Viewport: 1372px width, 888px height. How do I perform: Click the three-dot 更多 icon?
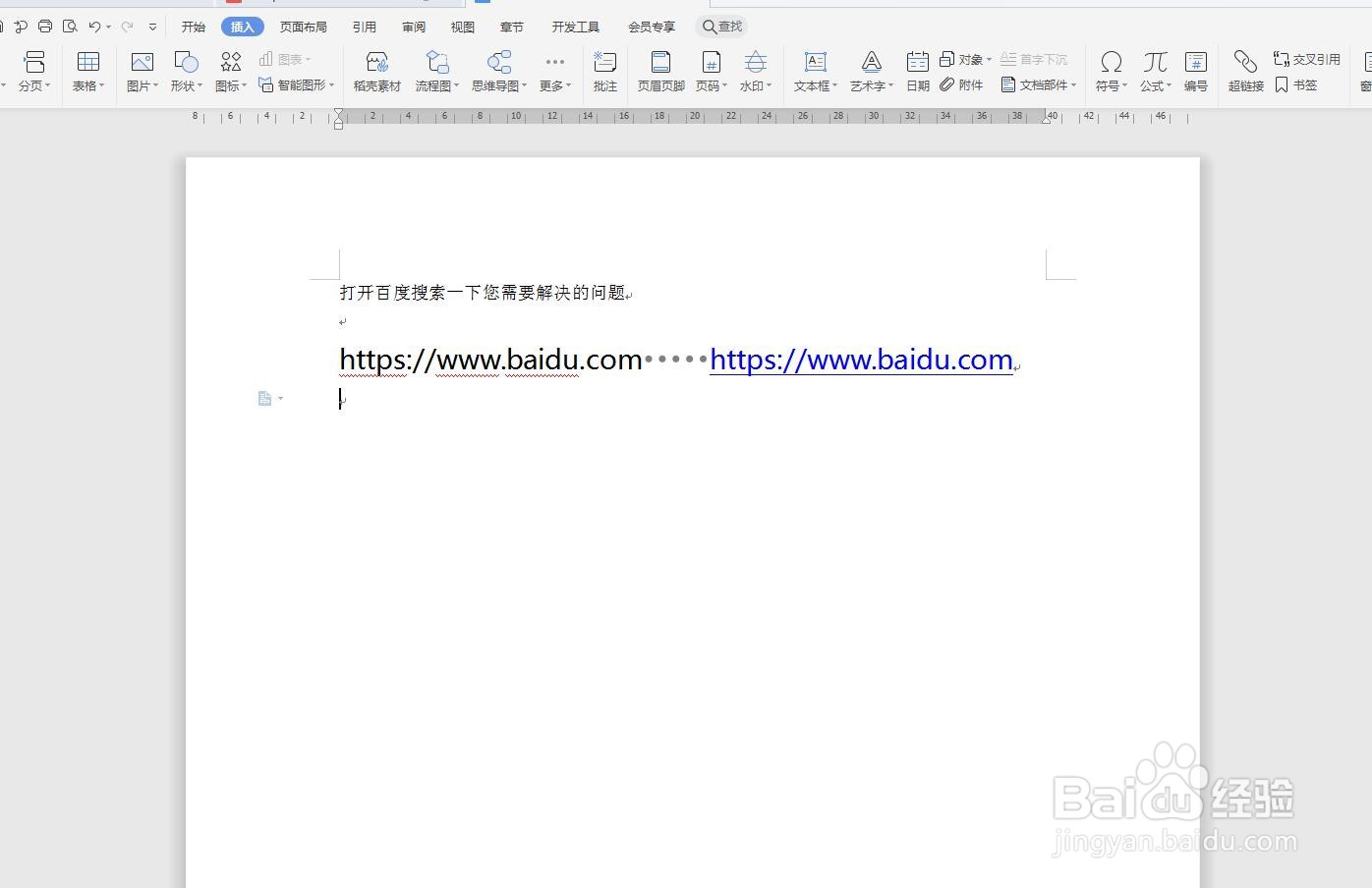[555, 62]
